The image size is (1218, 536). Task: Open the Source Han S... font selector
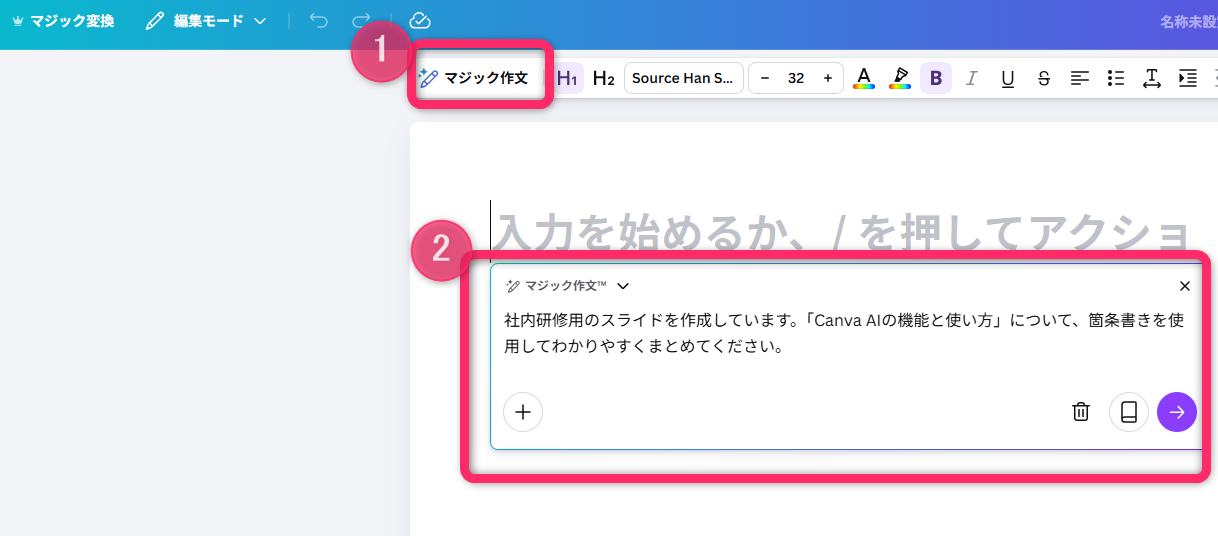(684, 78)
